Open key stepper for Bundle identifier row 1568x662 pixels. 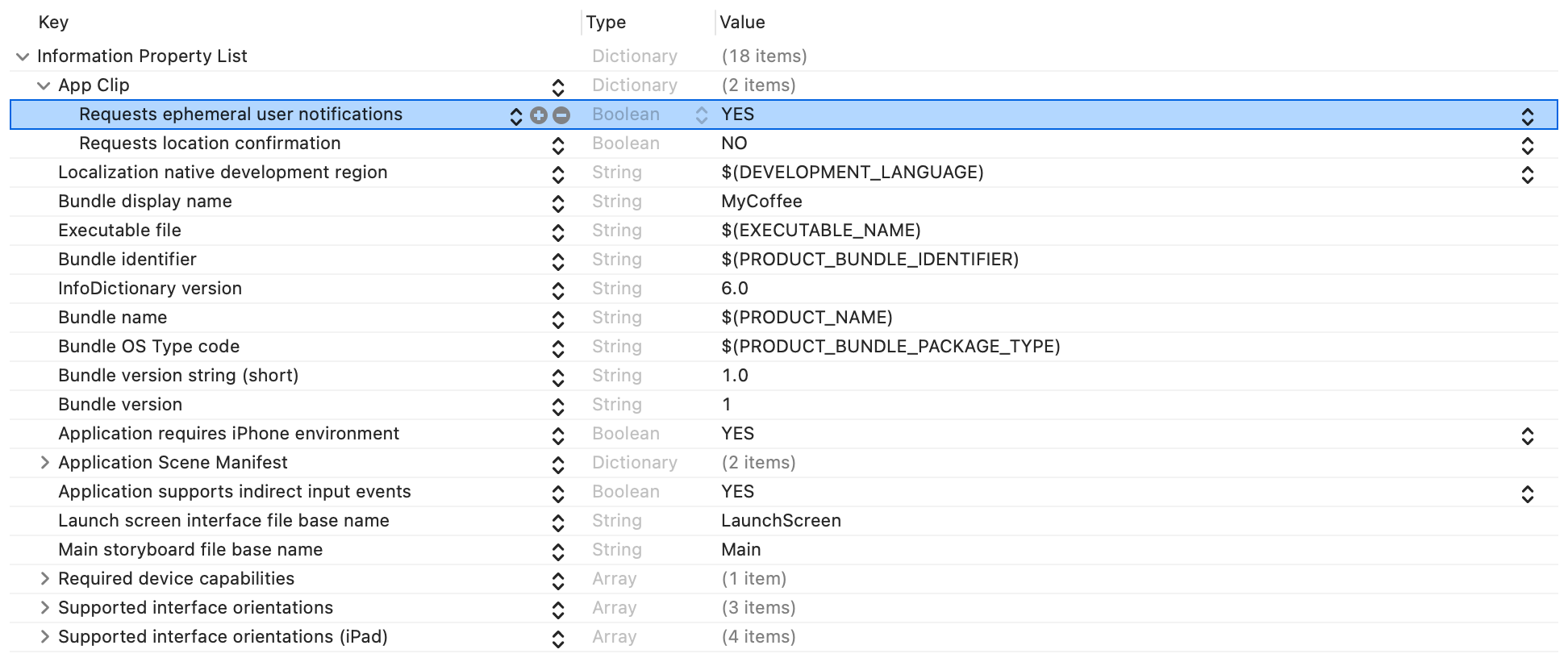[x=557, y=261]
